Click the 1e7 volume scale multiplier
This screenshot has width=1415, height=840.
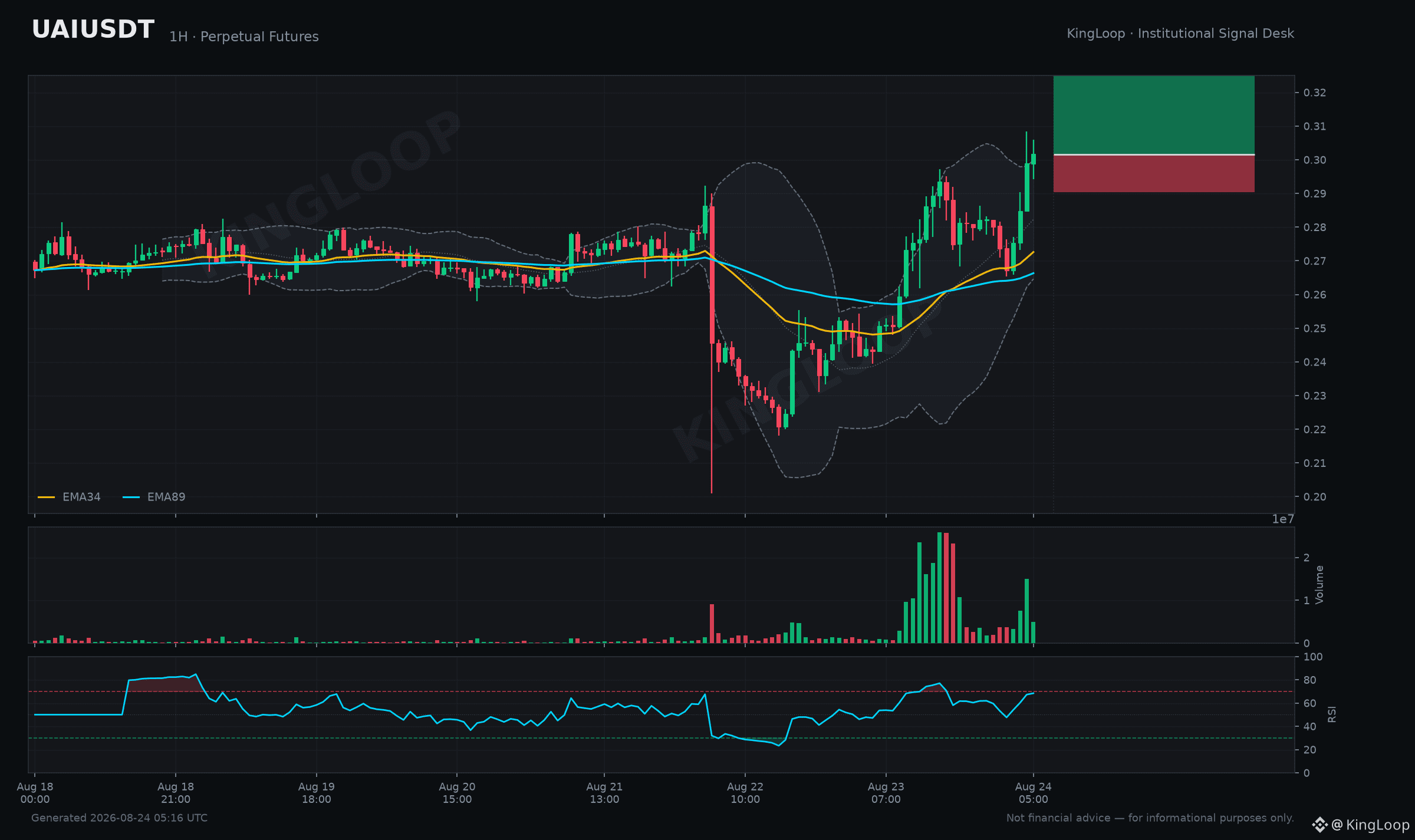click(1283, 519)
